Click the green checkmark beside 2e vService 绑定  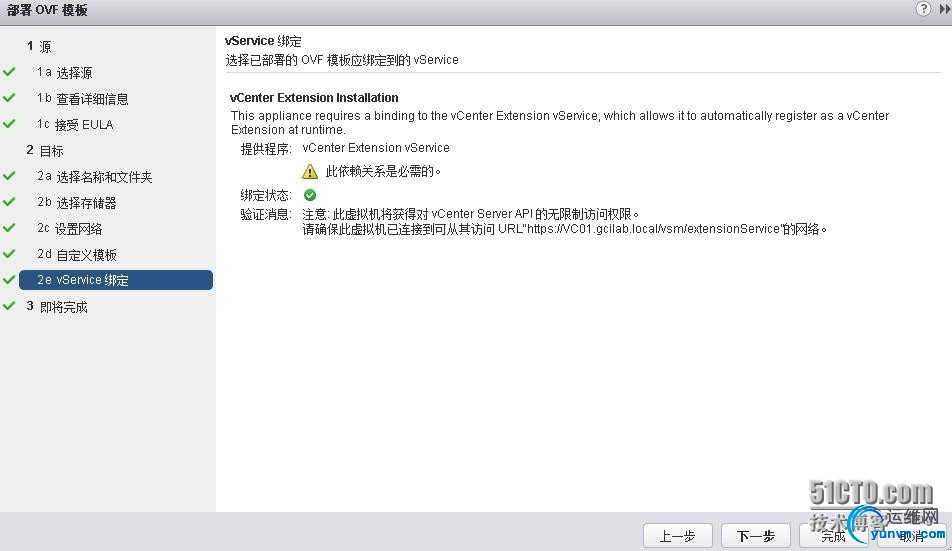pyautogui.click(x=9, y=280)
